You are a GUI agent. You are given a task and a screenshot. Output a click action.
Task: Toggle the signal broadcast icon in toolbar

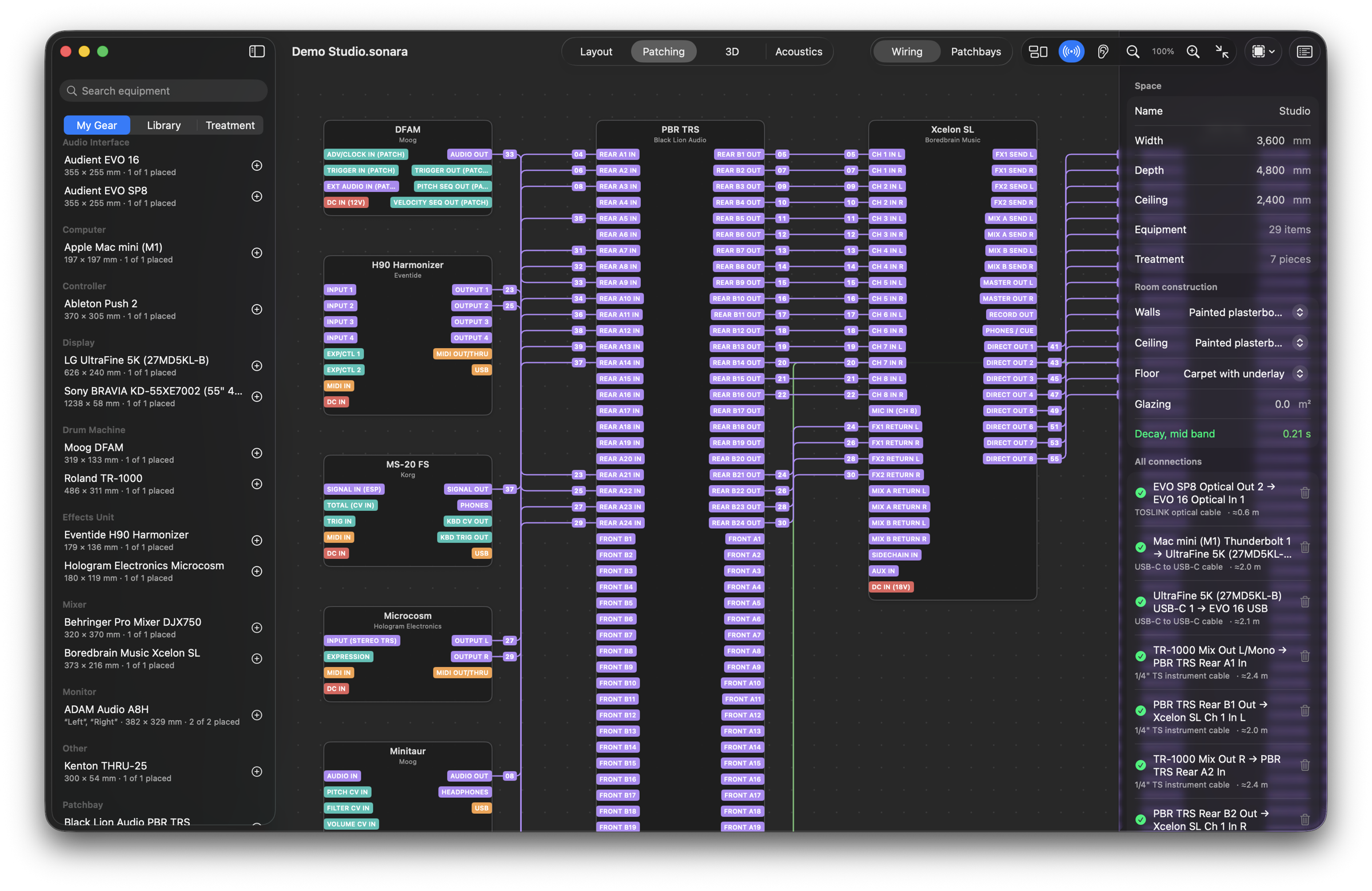1071,52
